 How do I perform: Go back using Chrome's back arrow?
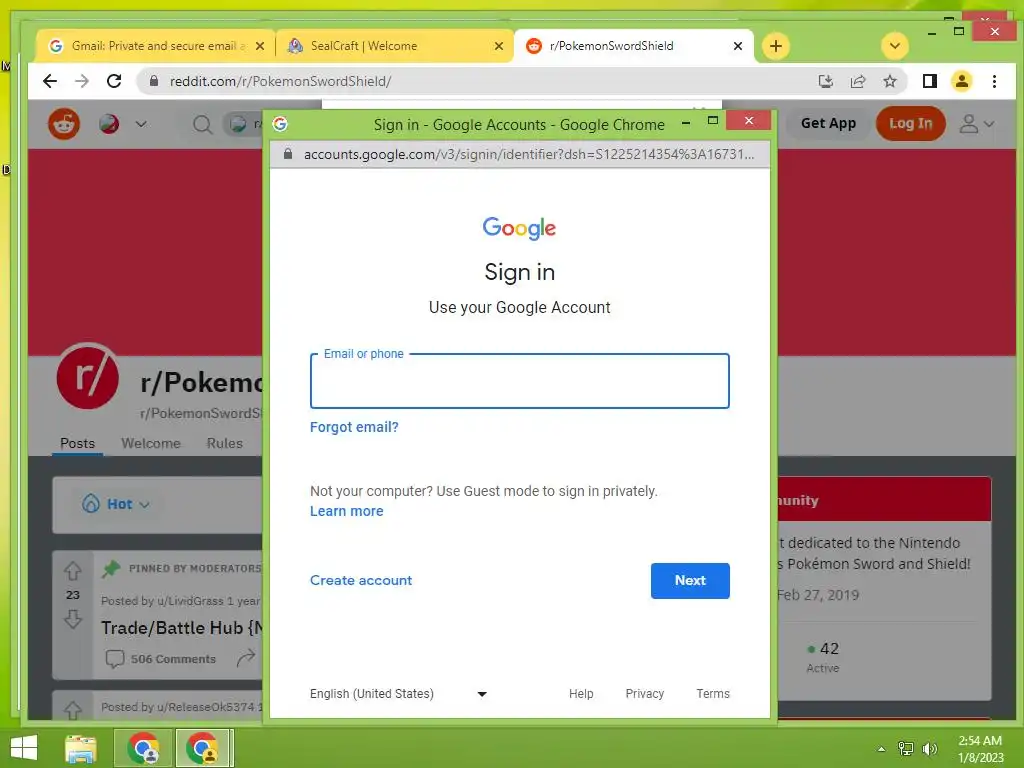click(x=50, y=81)
